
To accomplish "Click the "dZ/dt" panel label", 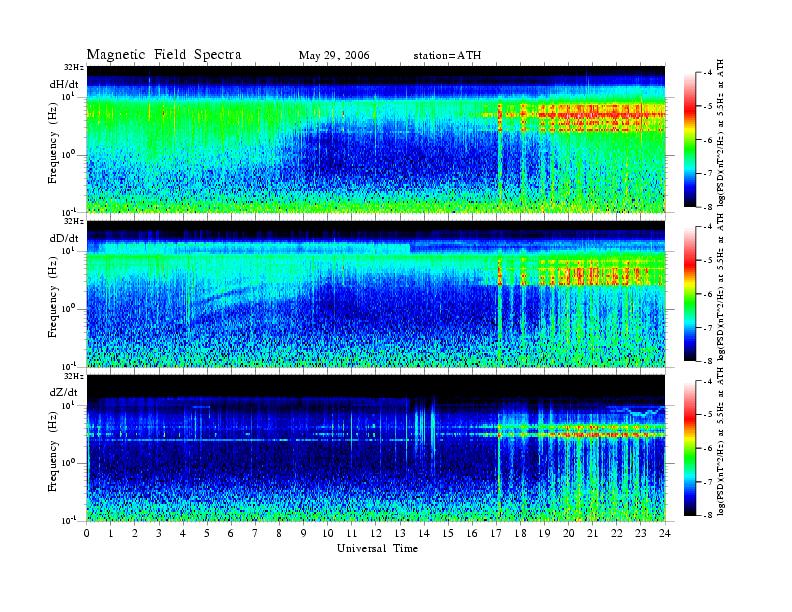I will pyautogui.click(x=64, y=392).
